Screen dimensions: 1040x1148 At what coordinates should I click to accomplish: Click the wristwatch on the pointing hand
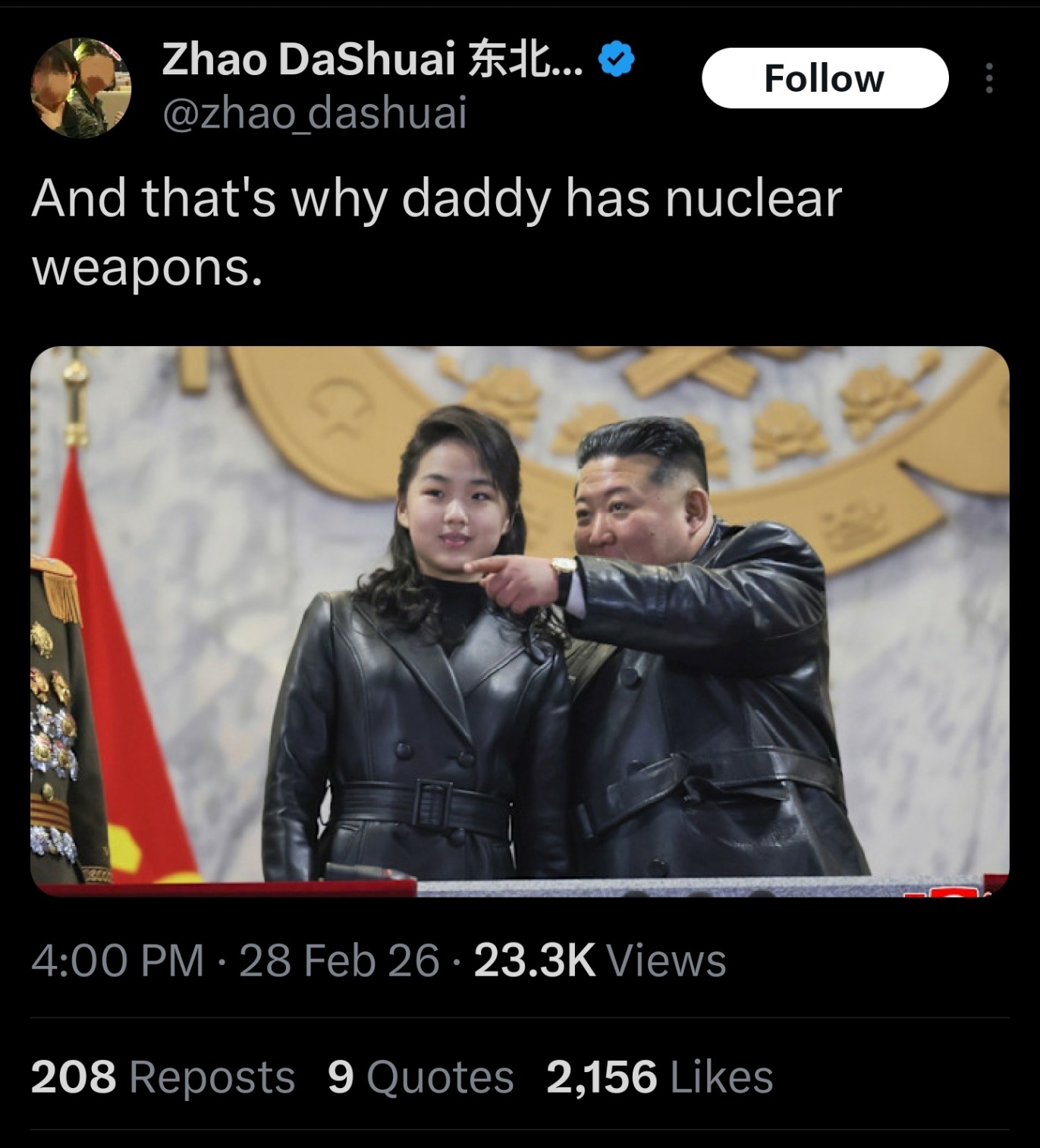pyautogui.click(x=563, y=579)
